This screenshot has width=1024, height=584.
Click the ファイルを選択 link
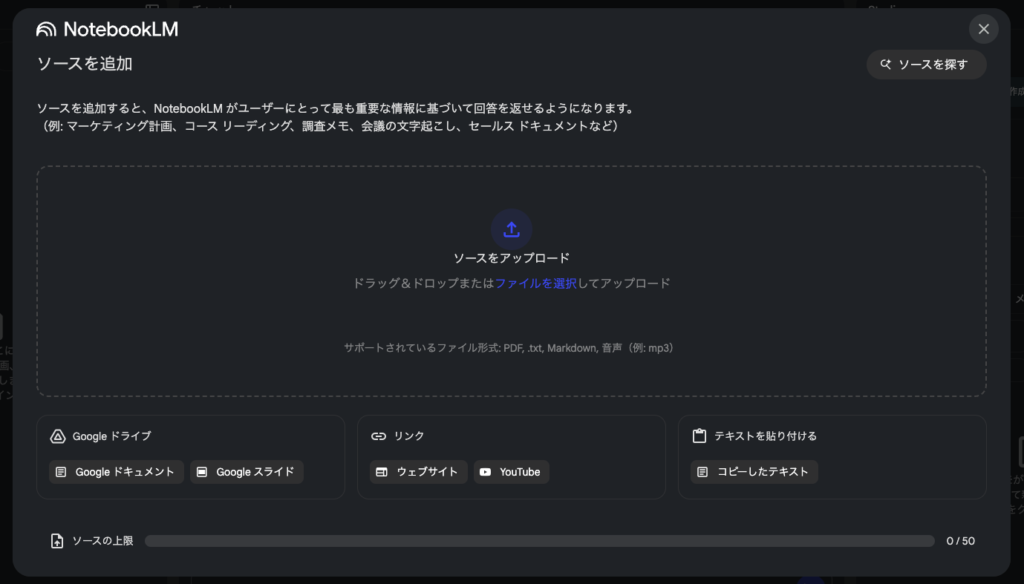536,283
